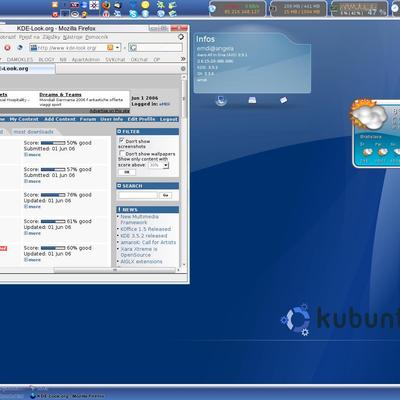The width and height of the screenshot is (400, 400).
Task: Open "amaroK: Call for Artists" news link
Action: click(x=148, y=242)
